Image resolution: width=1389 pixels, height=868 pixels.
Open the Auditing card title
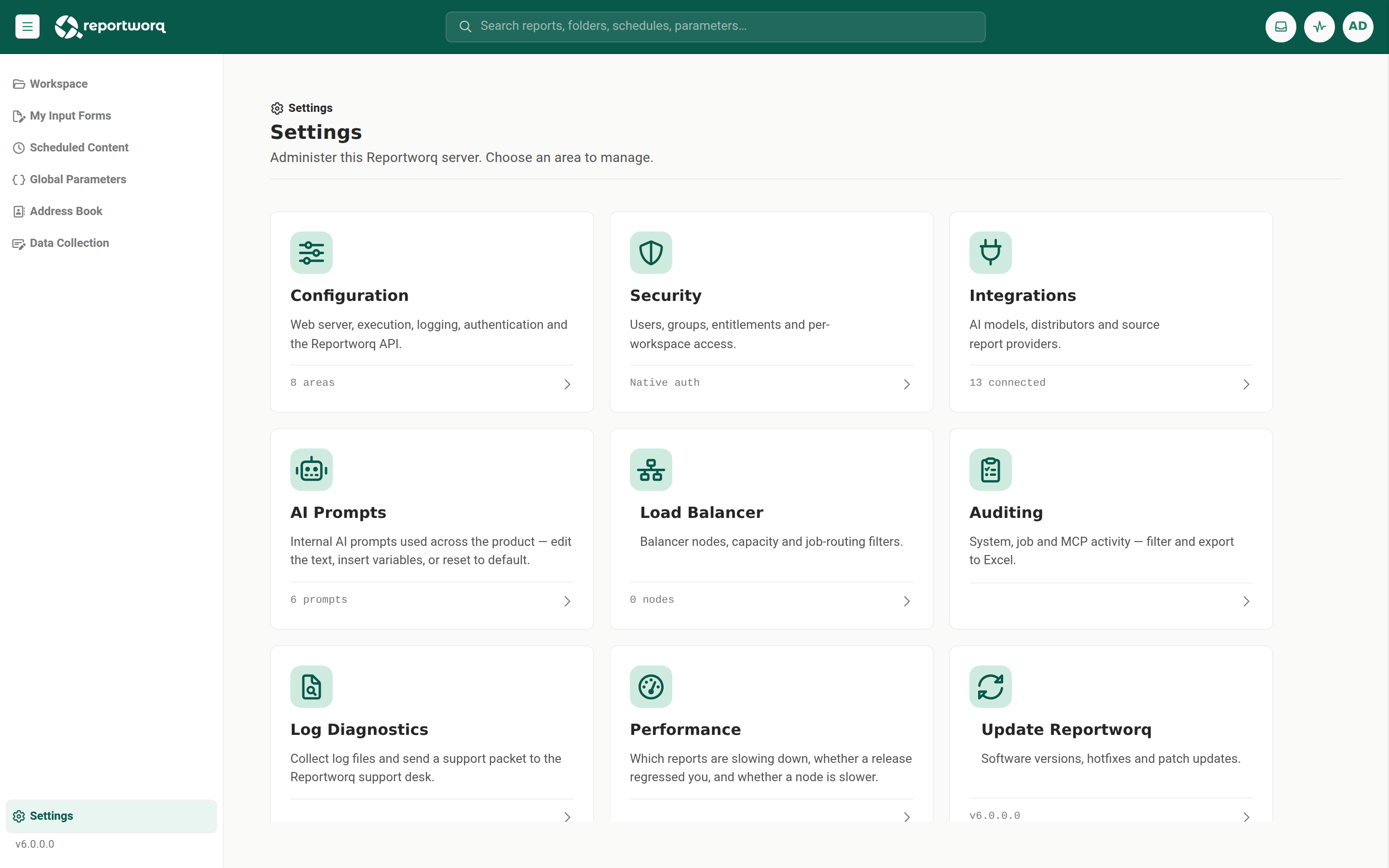coord(1006,513)
